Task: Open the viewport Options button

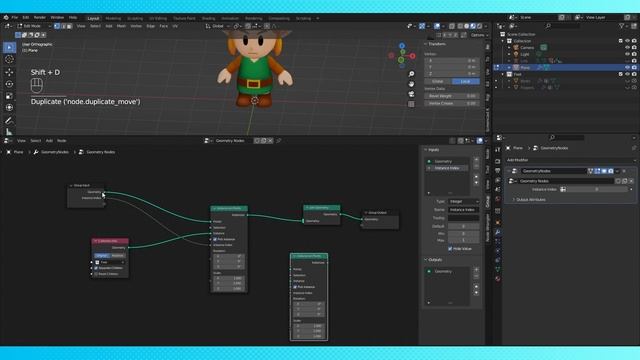Action: [x=478, y=35]
